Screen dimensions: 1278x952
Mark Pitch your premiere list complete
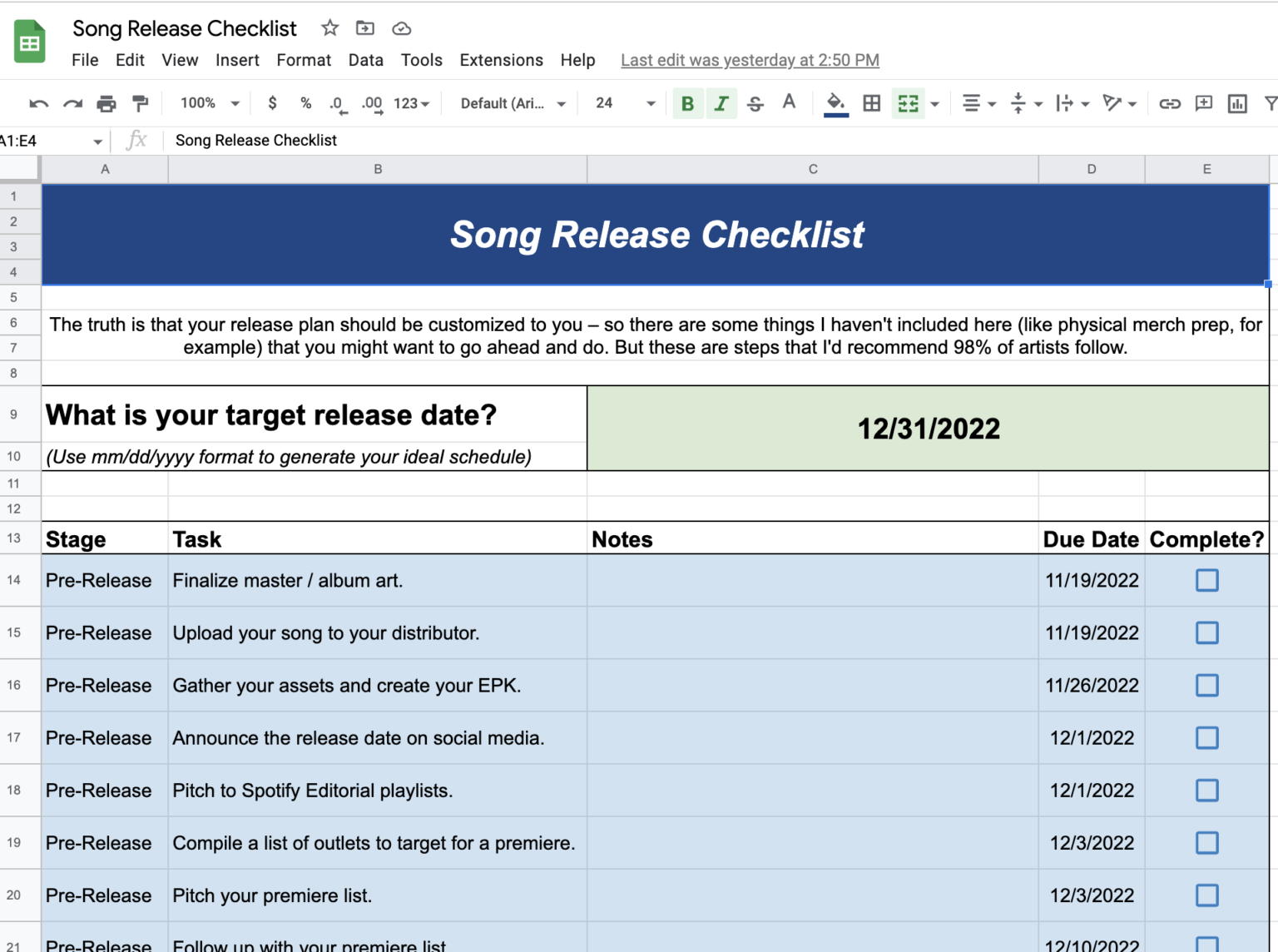(x=1206, y=895)
